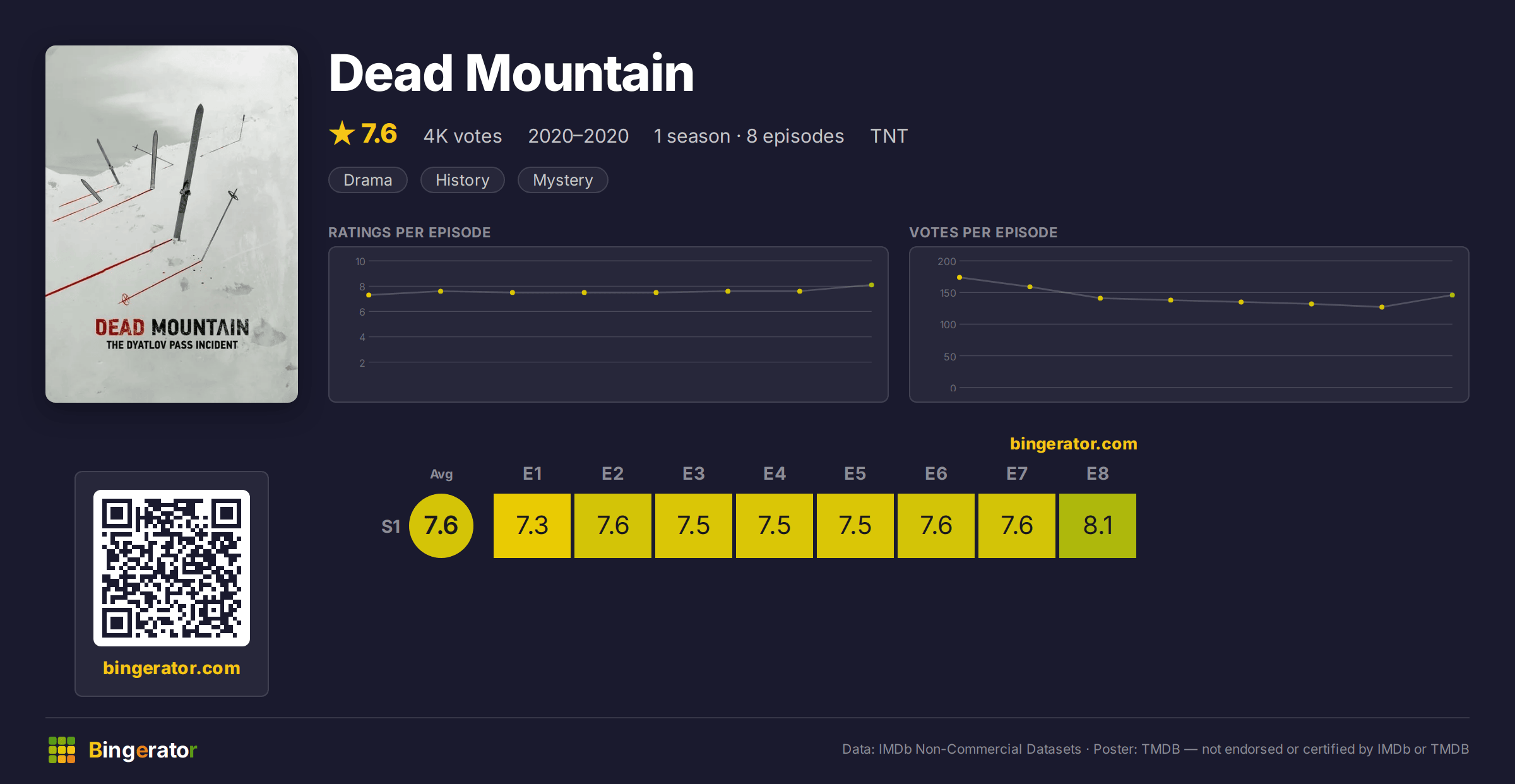This screenshot has height=784, width=1515.
Task: Open the bingerator.com link under QR code
Action: click(172, 668)
